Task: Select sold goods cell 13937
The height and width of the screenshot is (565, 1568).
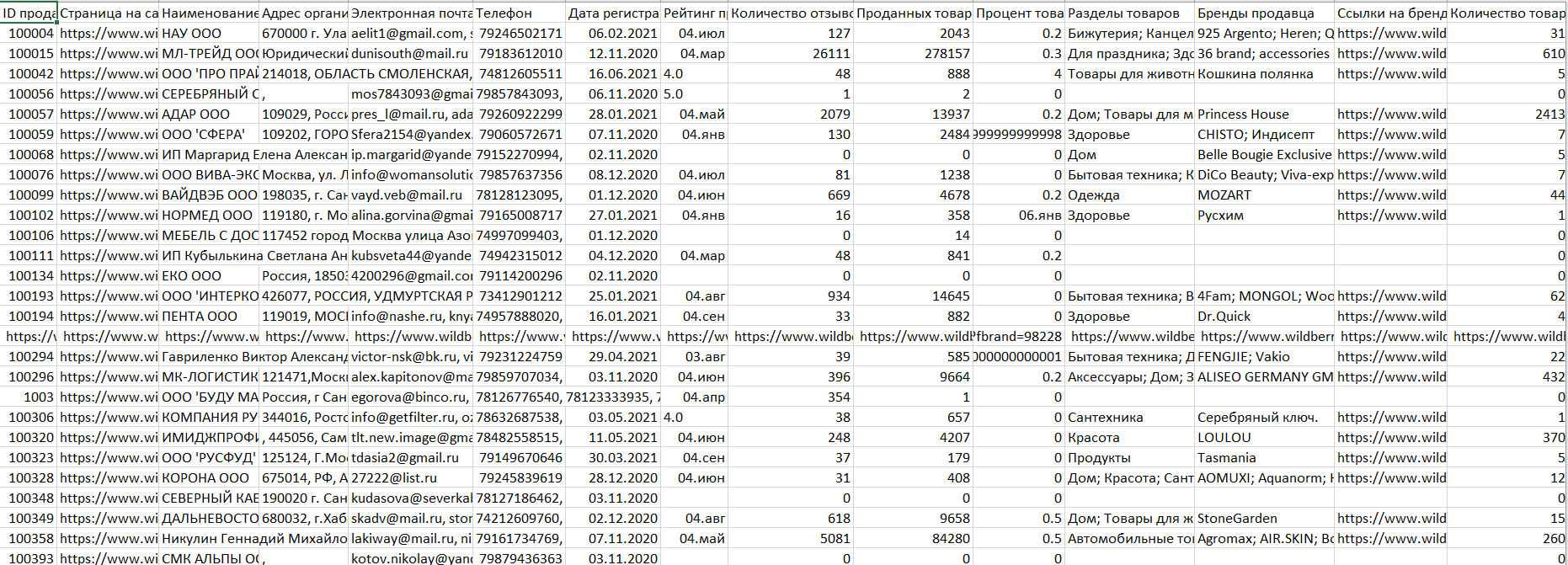Action: pyautogui.click(x=913, y=114)
